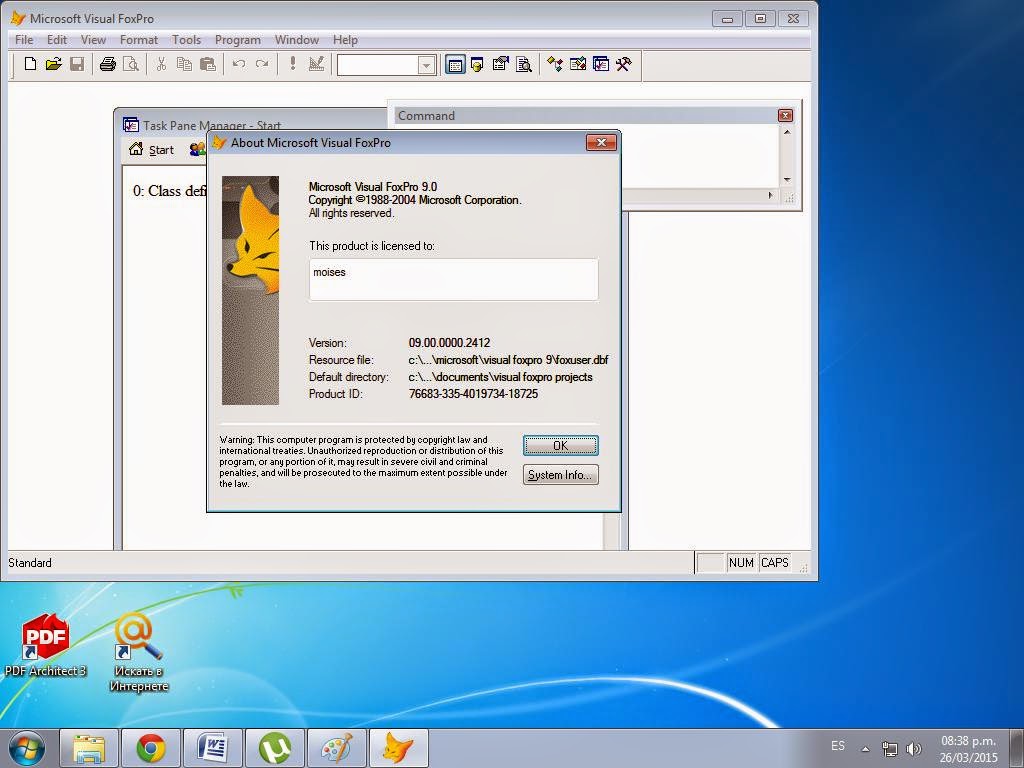The width and height of the screenshot is (1024, 768).
Task: Click the Data Session Window icon
Action: pyautogui.click(x=477, y=64)
